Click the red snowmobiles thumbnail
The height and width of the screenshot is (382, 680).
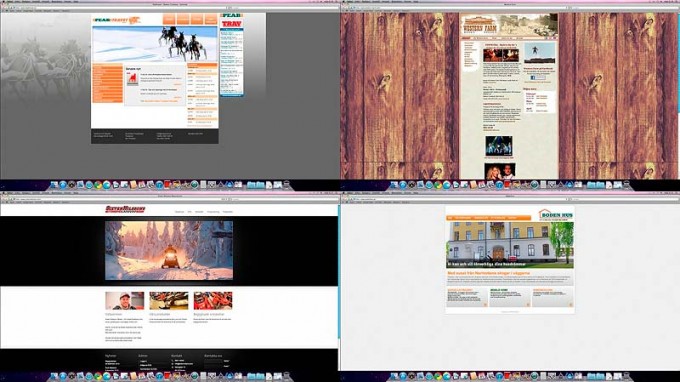click(x=213, y=300)
